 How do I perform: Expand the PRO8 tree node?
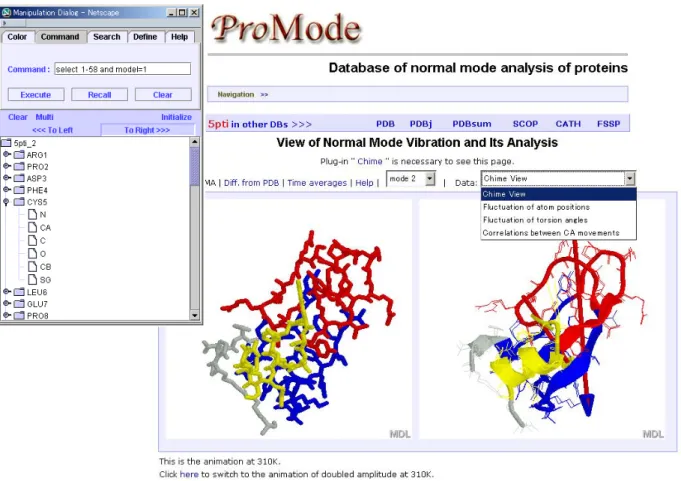click(7, 316)
